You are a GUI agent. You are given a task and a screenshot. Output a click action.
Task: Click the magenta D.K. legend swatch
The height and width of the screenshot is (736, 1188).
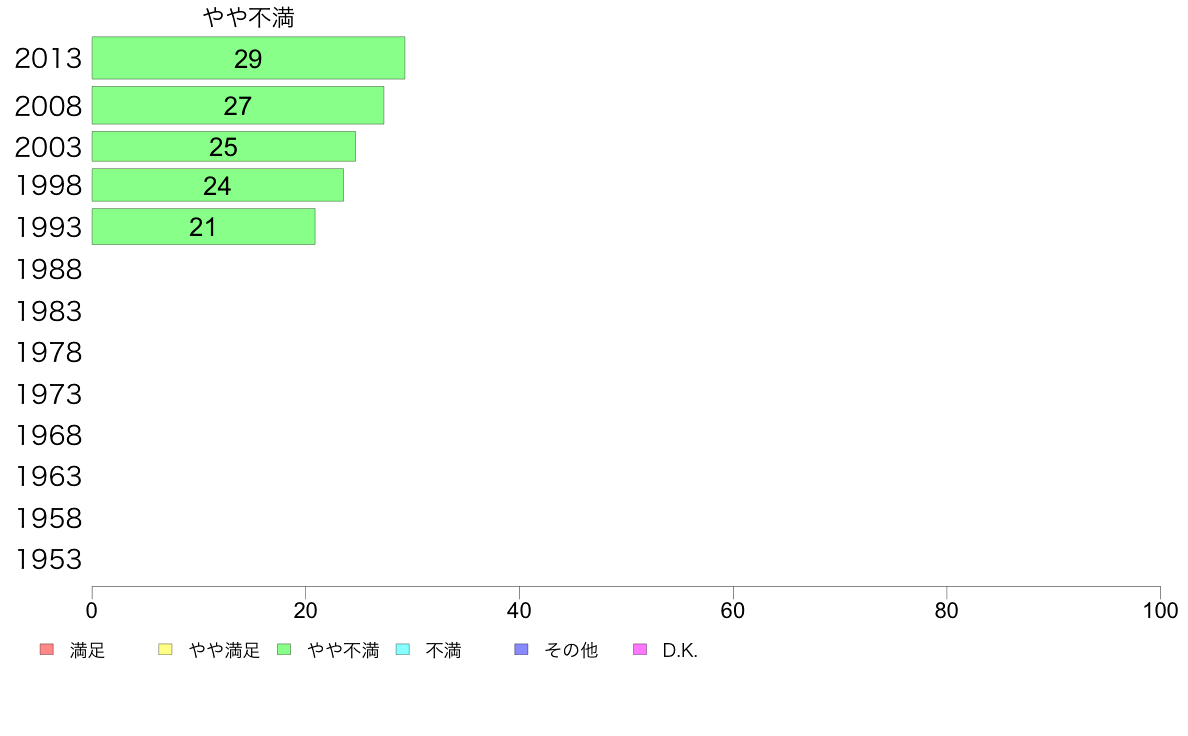click(640, 650)
